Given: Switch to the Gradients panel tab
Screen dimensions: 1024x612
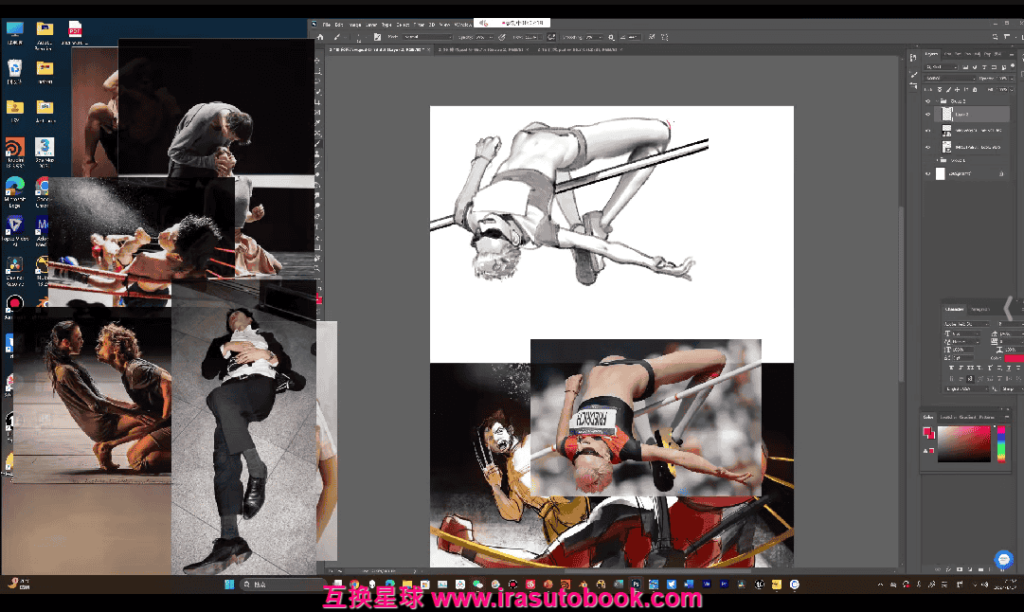Looking at the screenshot, I should pyautogui.click(x=967, y=417).
